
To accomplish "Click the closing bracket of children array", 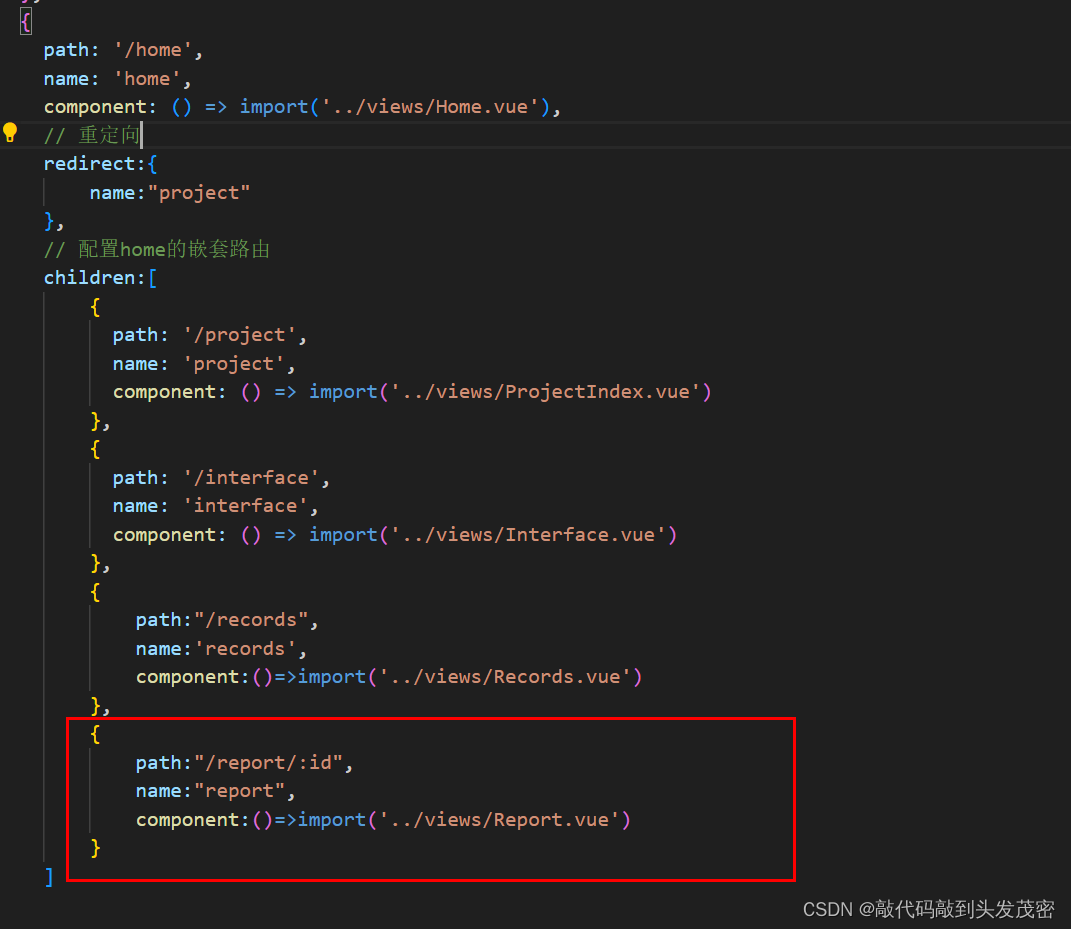I will 49,876.
